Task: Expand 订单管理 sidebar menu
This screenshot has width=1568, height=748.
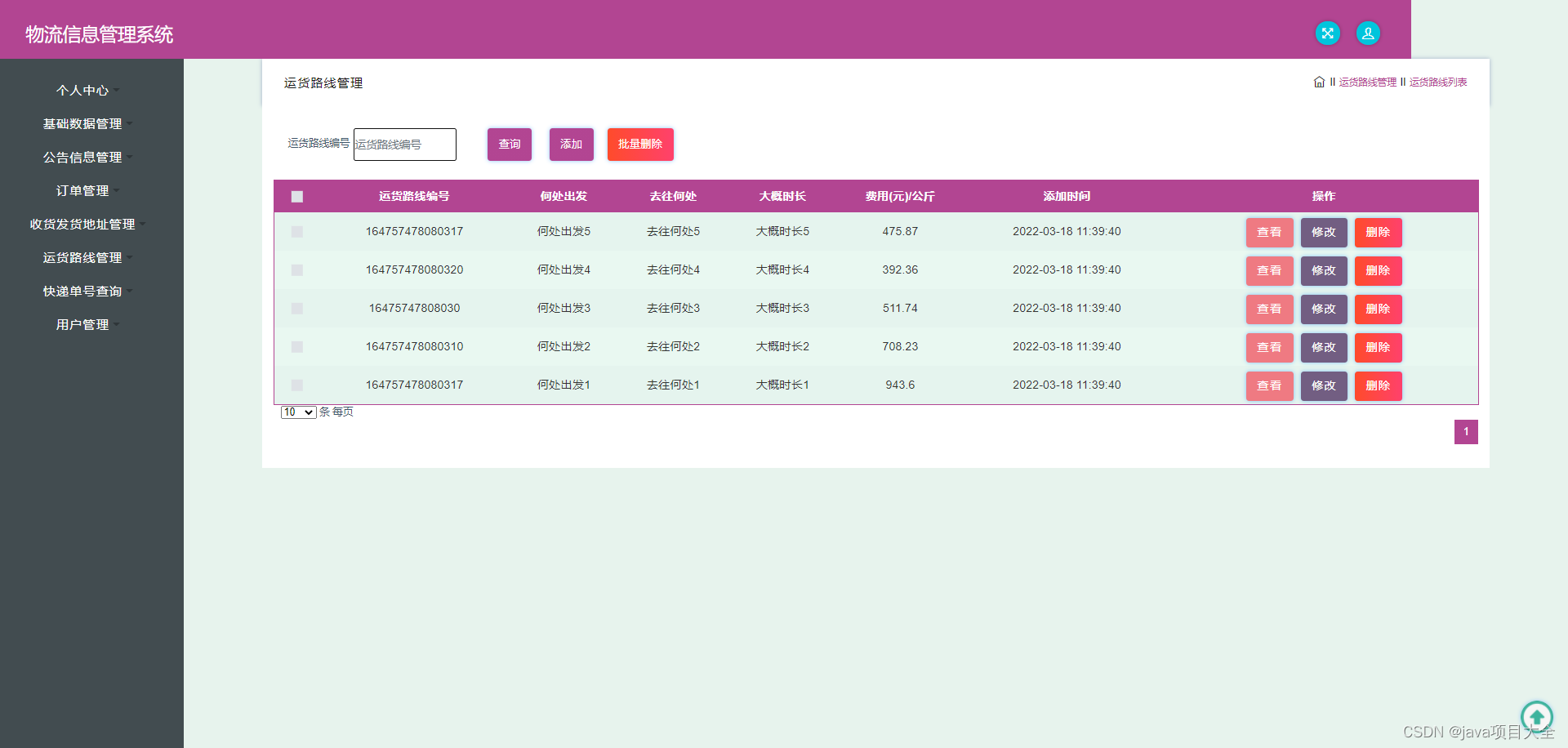Action: (x=88, y=190)
